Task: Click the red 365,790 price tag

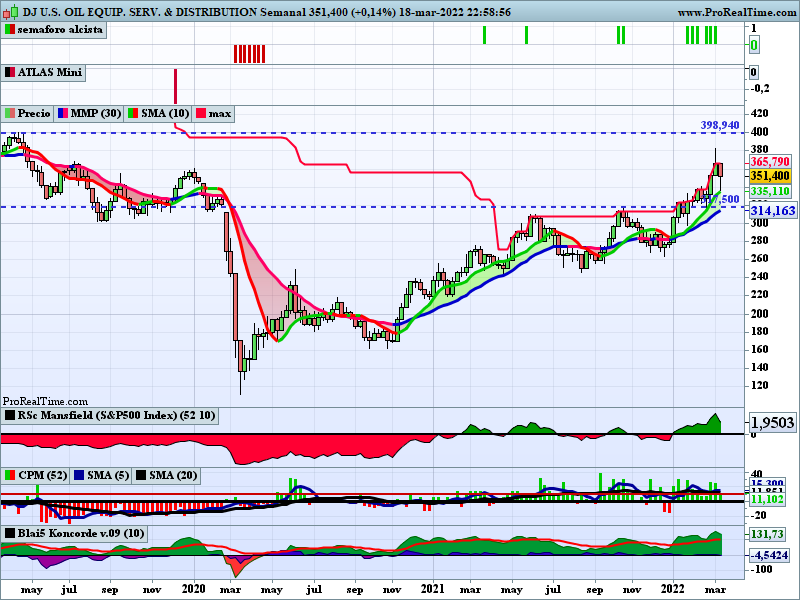Action: click(x=770, y=162)
